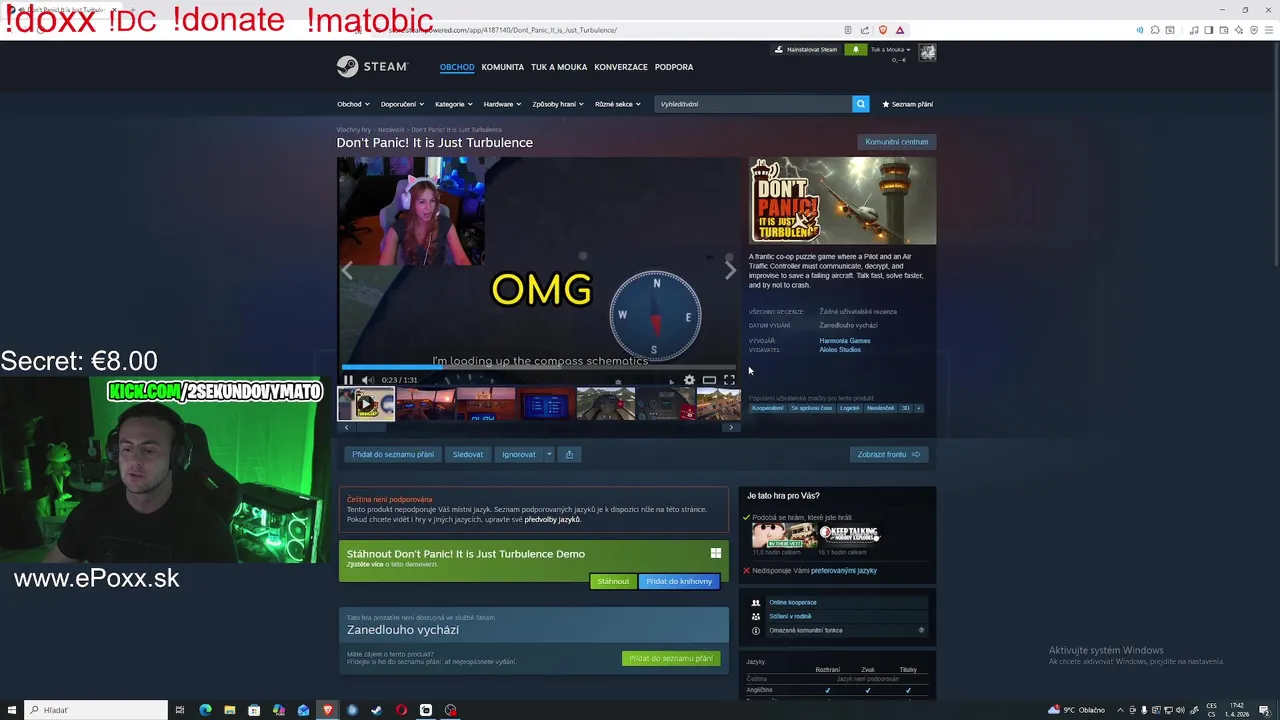Select the first trailer thumbnail with play icon
1280x720 pixels.
(x=366, y=404)
